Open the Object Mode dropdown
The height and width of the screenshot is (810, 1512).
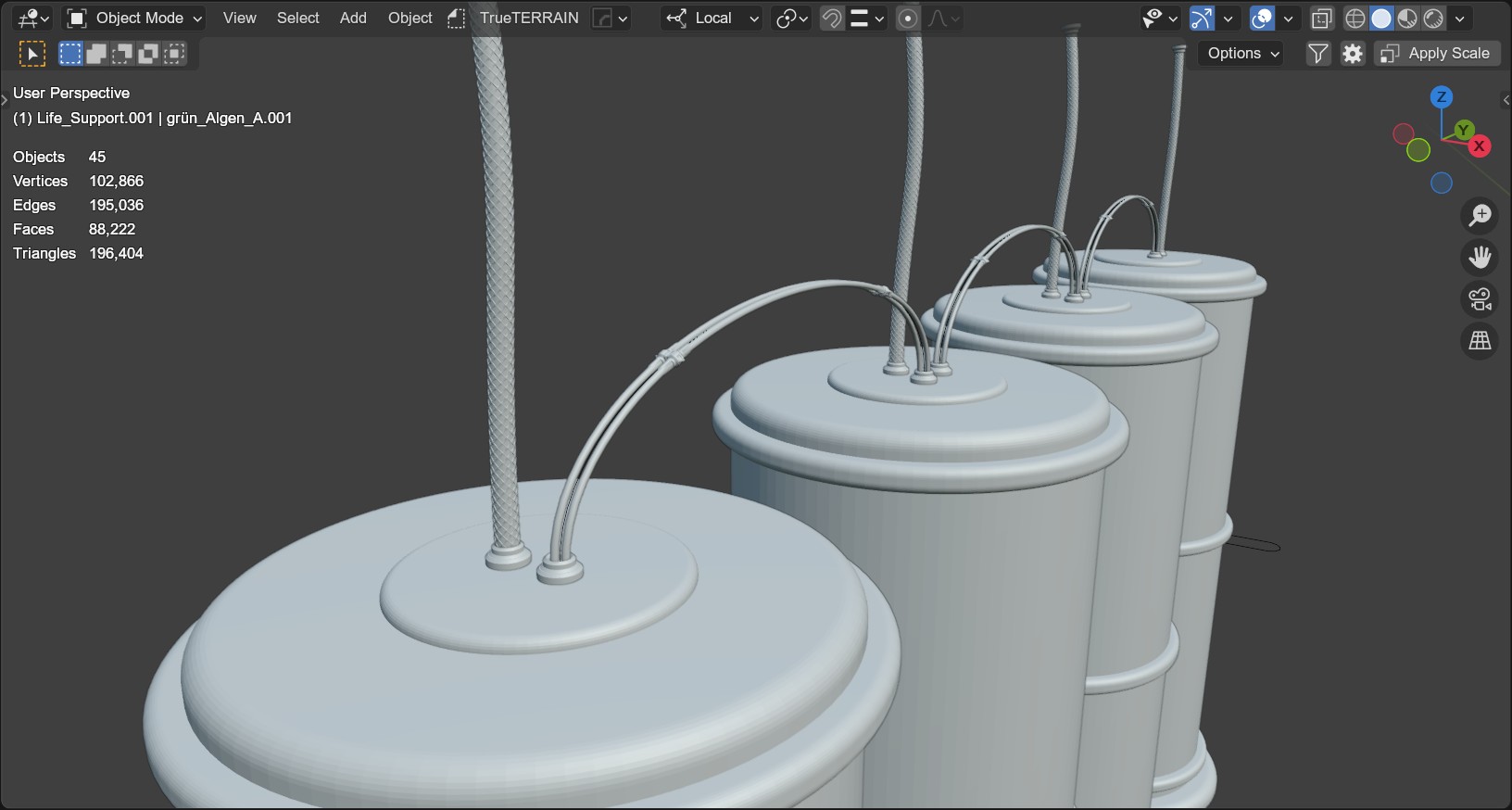click(135, 18)
